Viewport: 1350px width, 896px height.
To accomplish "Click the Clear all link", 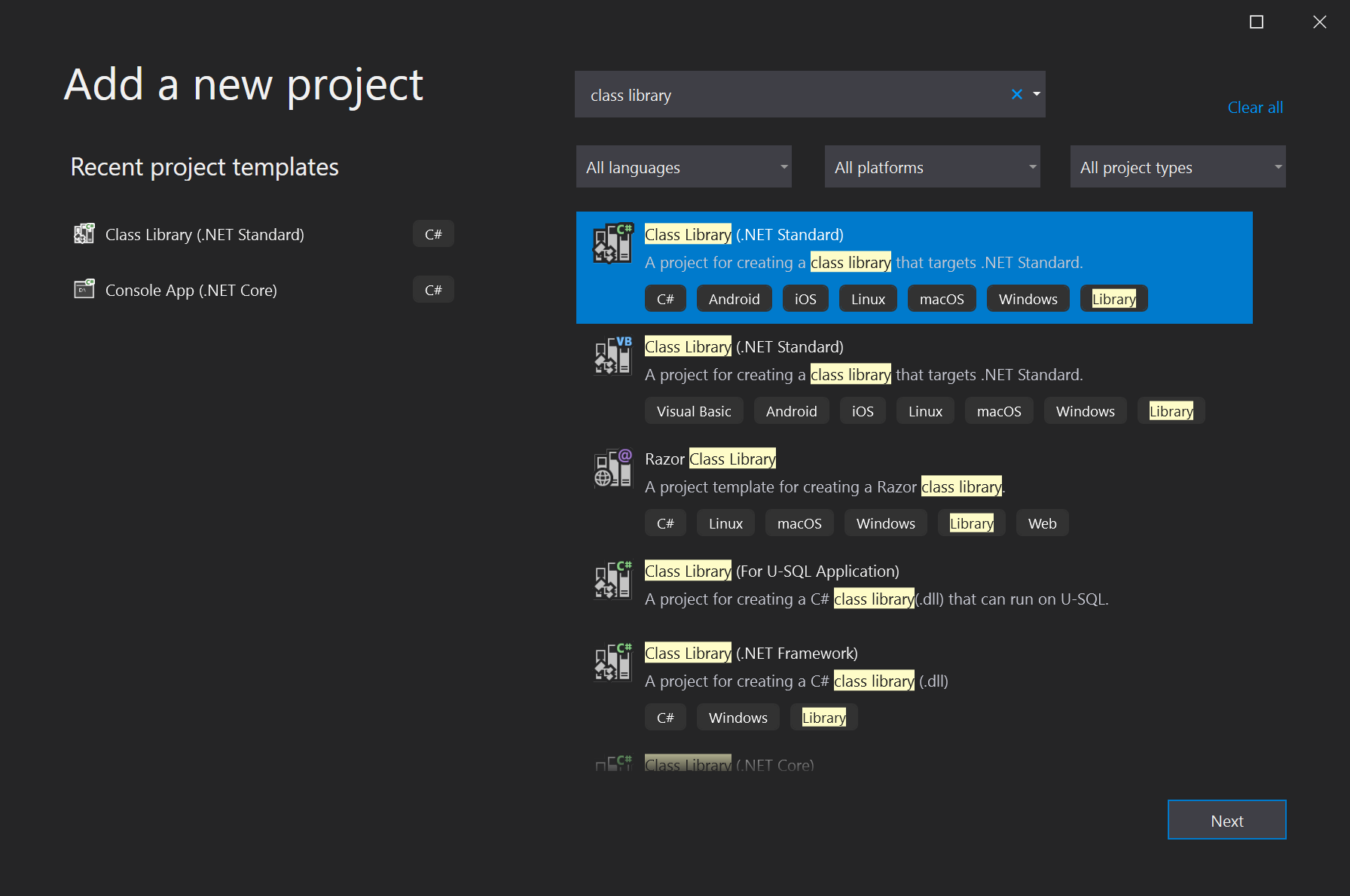I will pos(1254,107).
